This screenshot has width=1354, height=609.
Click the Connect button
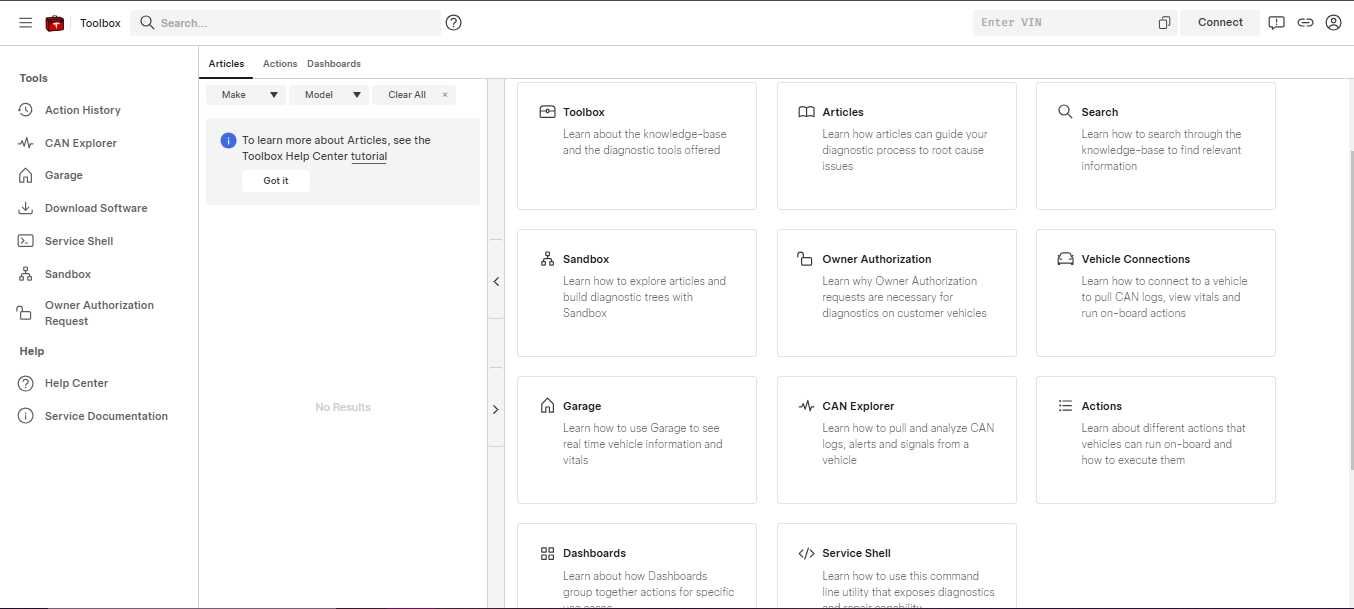pyautogui.click(x=1220, y=22)
